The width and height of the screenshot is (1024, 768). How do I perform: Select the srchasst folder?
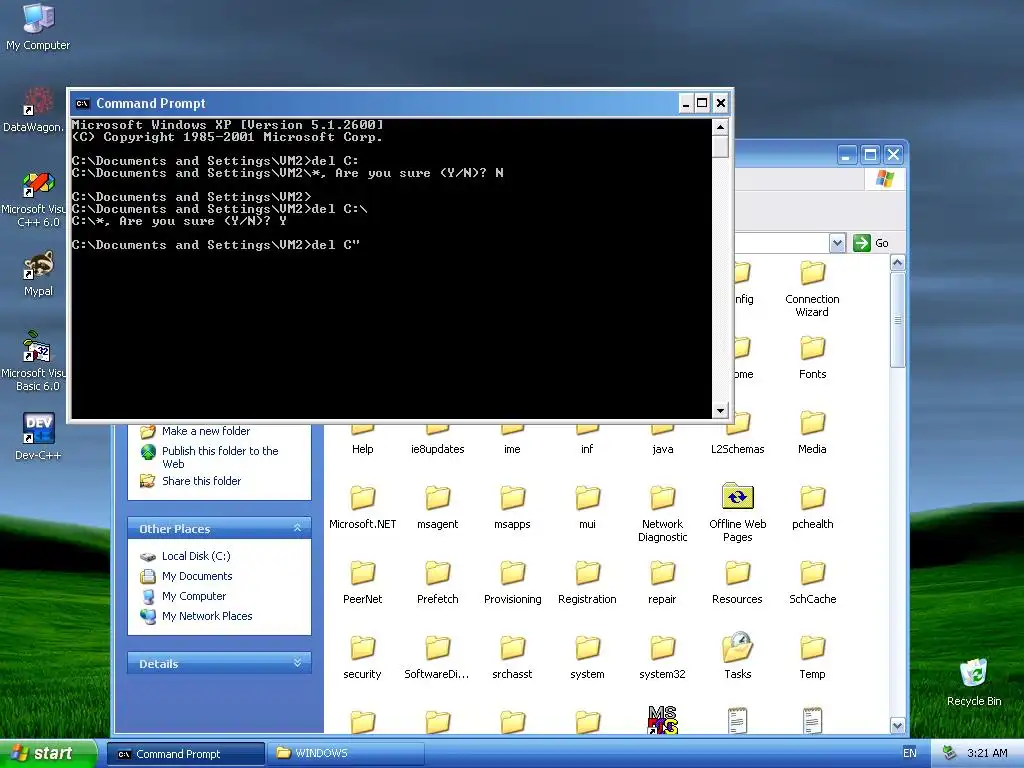tap(513, 658)
